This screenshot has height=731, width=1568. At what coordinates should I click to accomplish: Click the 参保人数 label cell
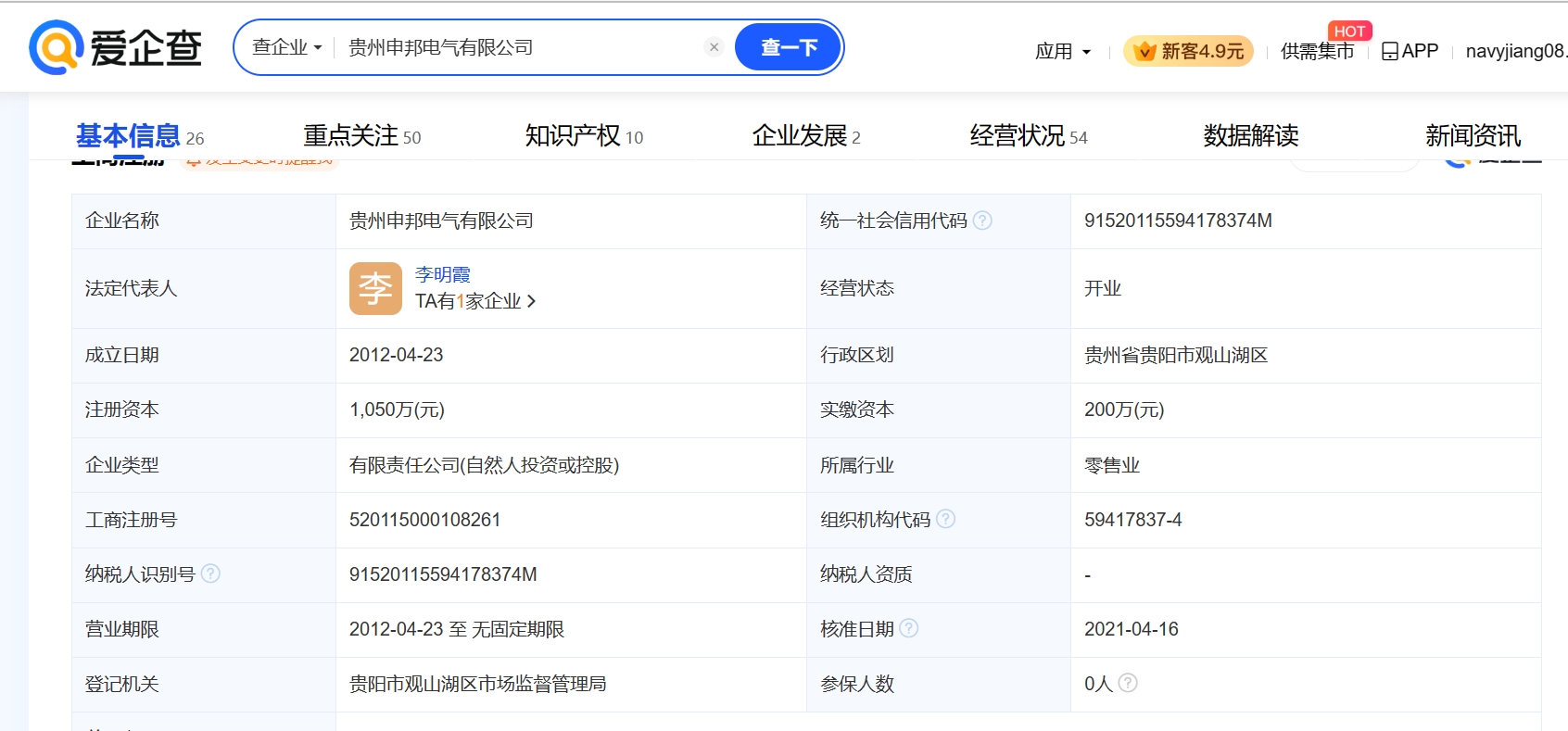[x=939, y=684]
